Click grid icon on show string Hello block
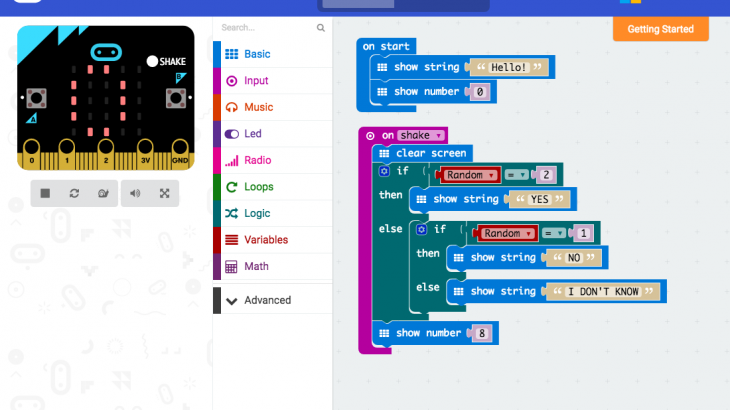 tap(382, 67)
